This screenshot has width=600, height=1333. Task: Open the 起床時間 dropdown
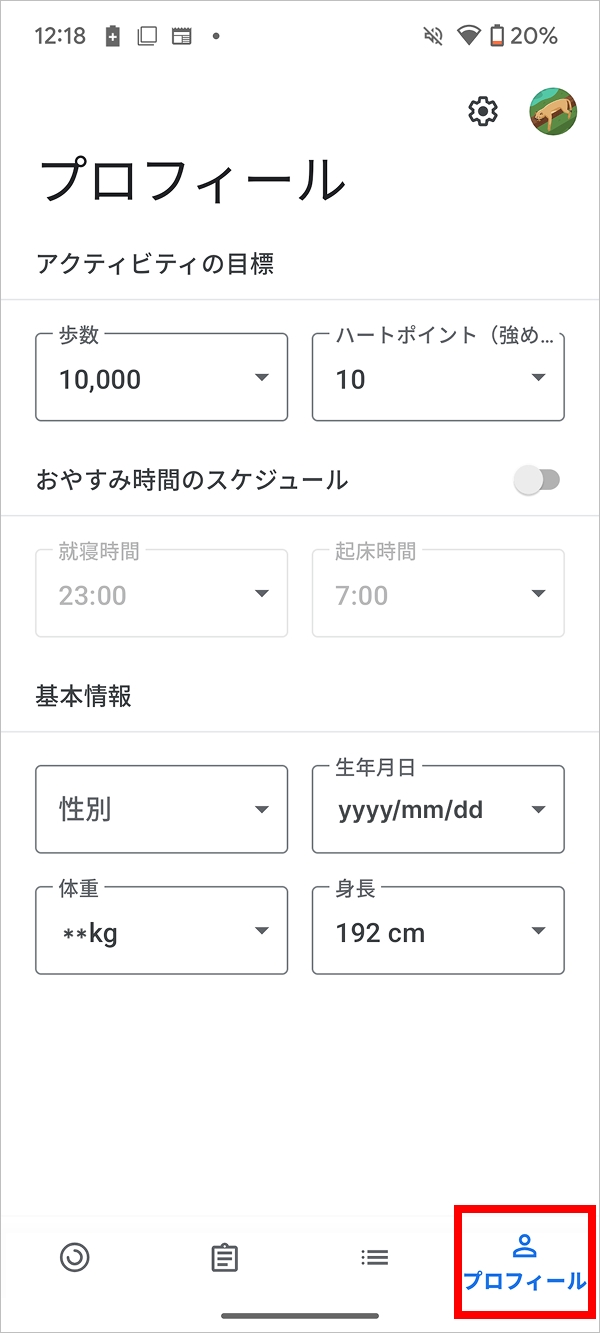tap(438, 594)
